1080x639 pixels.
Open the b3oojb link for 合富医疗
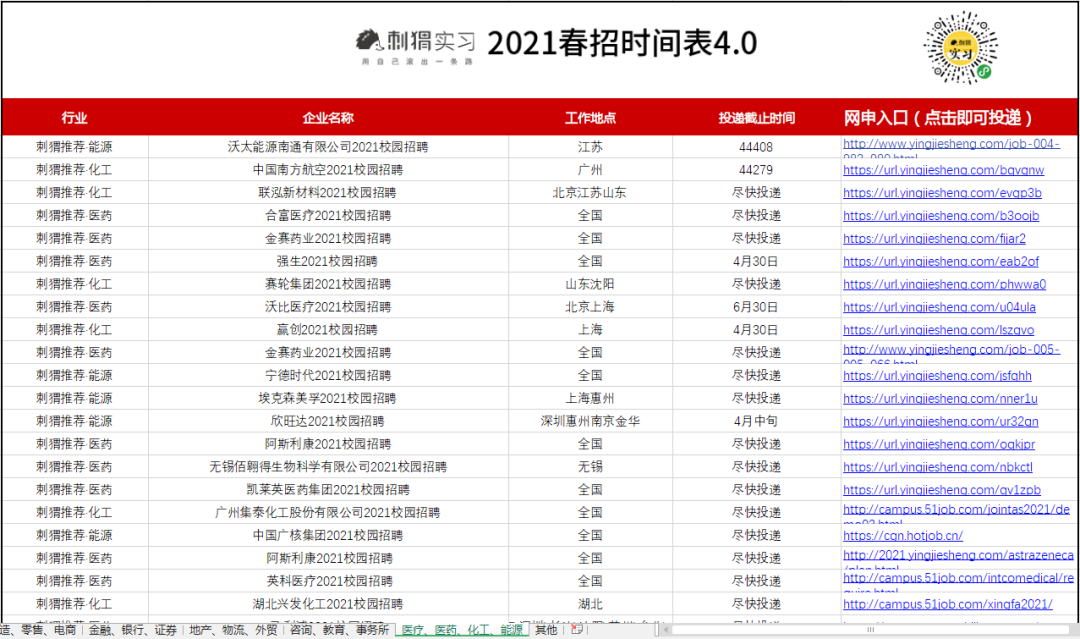[x=941, y=216]
